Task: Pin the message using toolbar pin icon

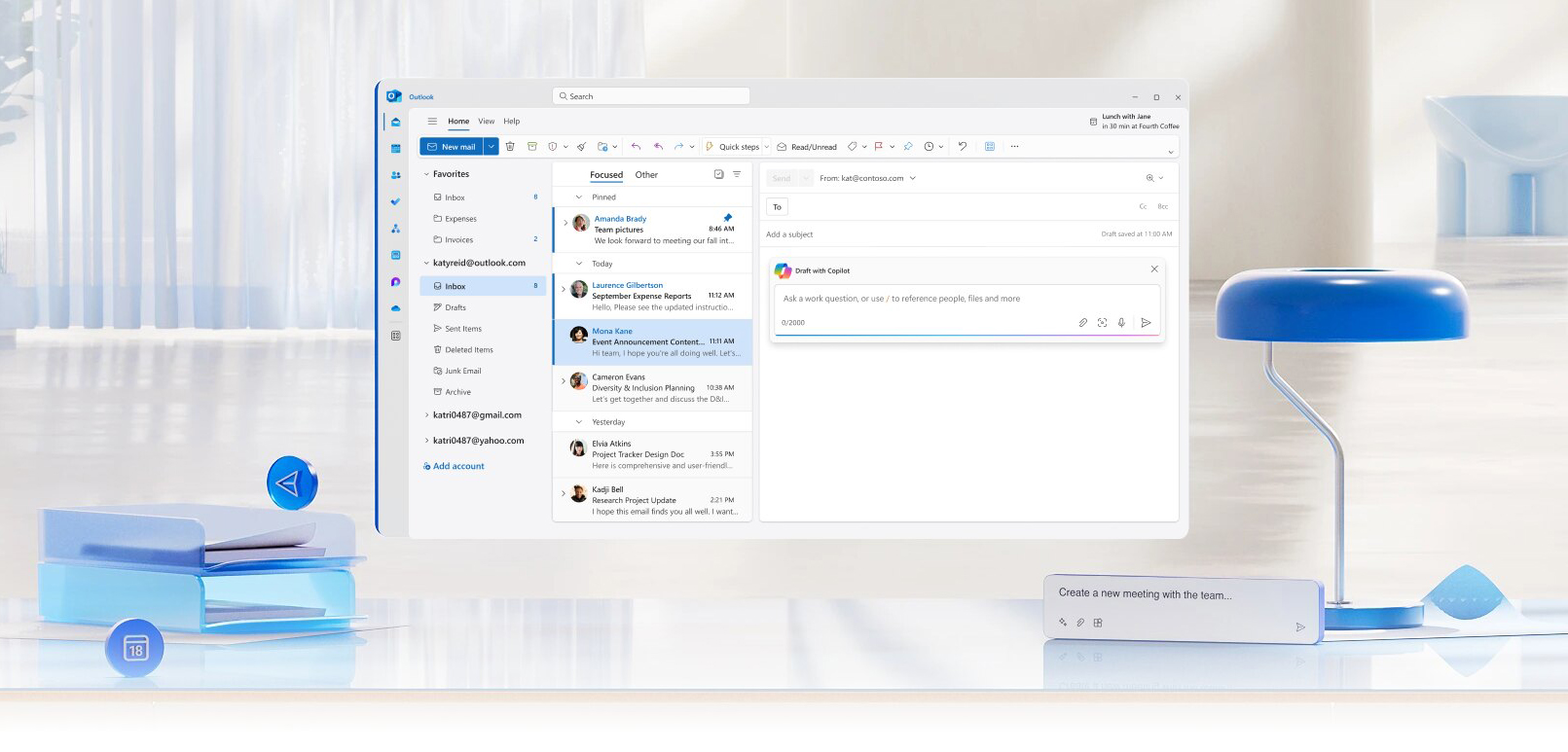Action: tap(908, 147)
